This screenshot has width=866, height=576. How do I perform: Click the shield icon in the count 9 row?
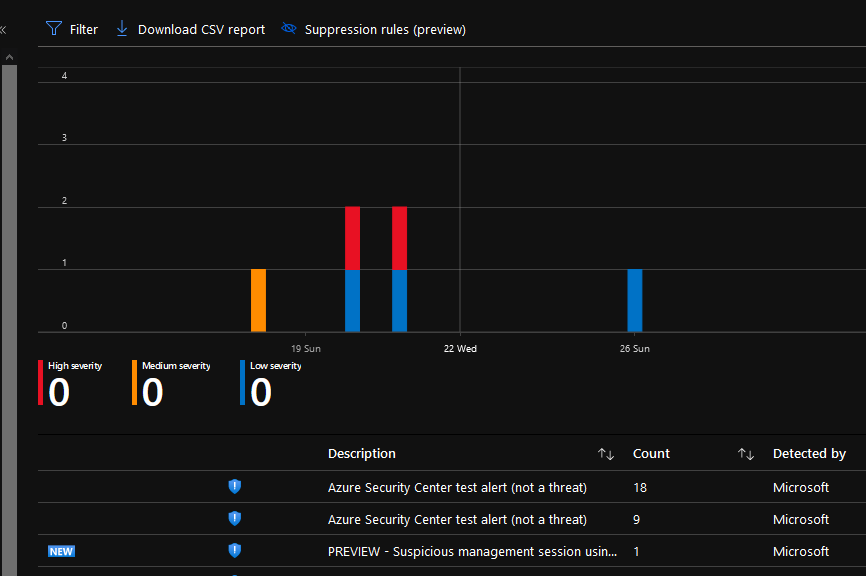(235, 519)
